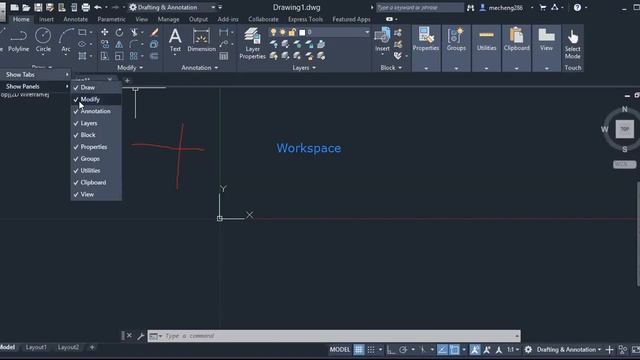Click the Insert block icon
The width and height of the screenshot is (640, 360).
click(x=382, y=40)
